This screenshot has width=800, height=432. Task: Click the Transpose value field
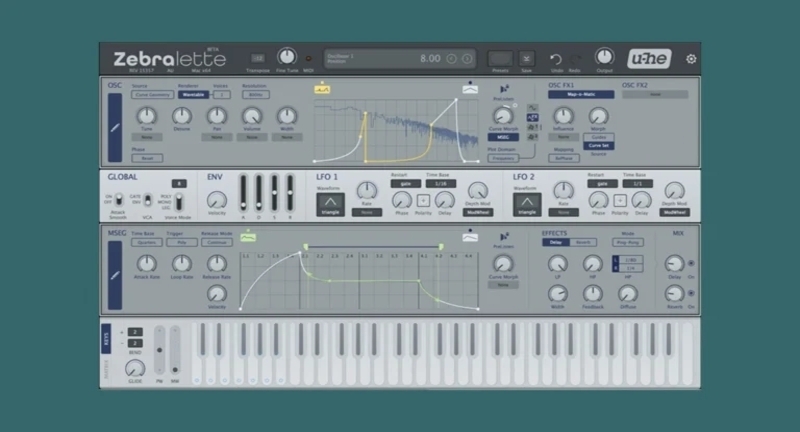coord(258,58)
